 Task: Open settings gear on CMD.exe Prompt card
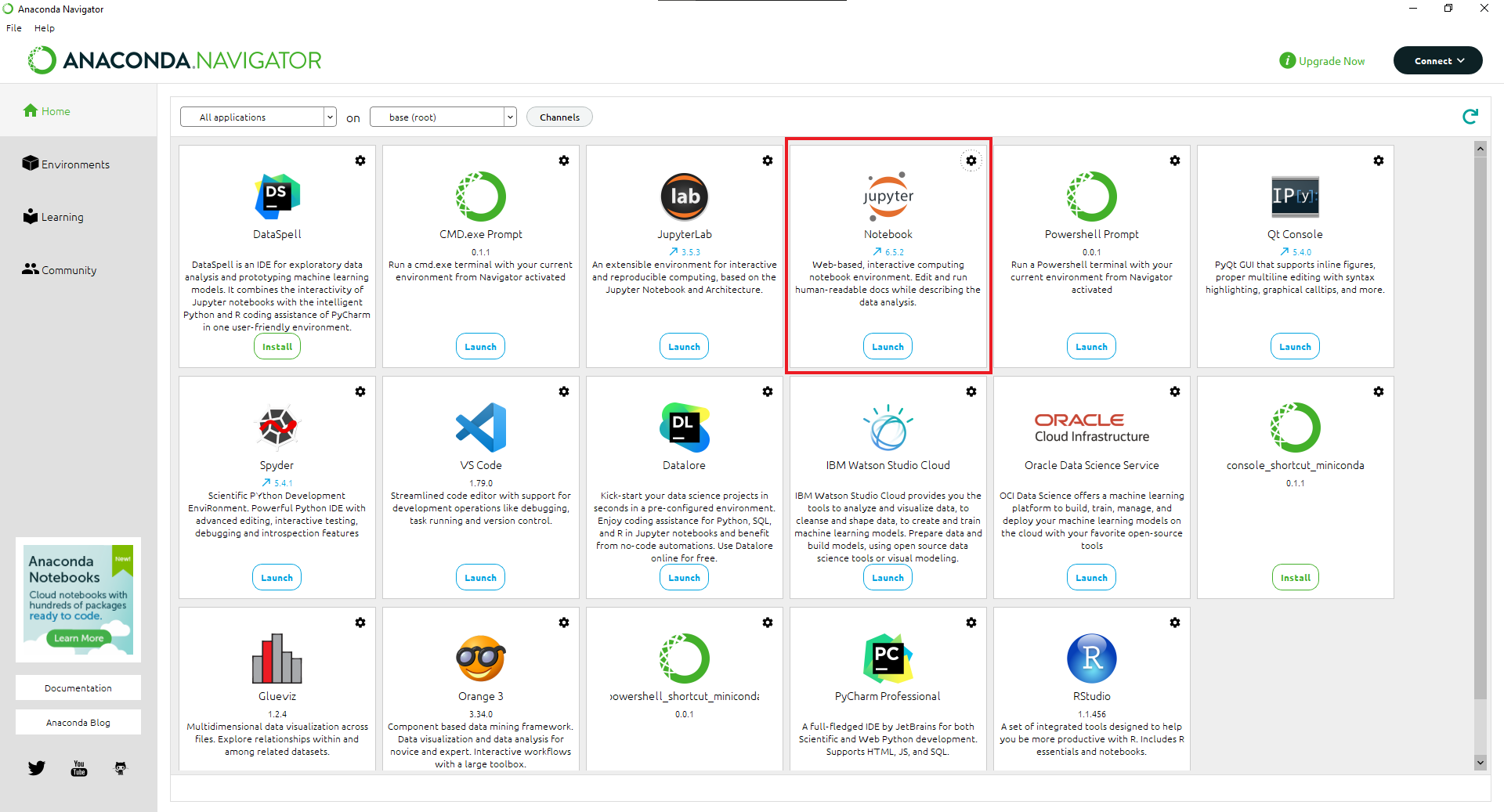point(564,161)
